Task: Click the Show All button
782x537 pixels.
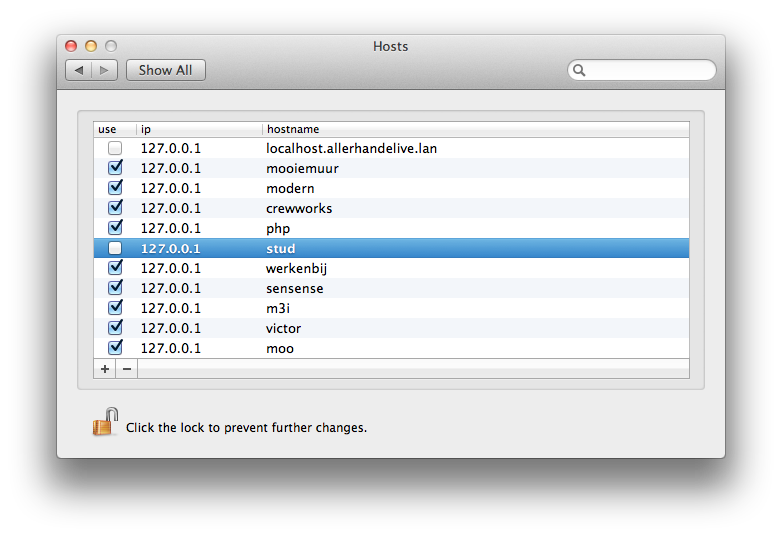Action: pyautogui.click(x=166, y=70)
